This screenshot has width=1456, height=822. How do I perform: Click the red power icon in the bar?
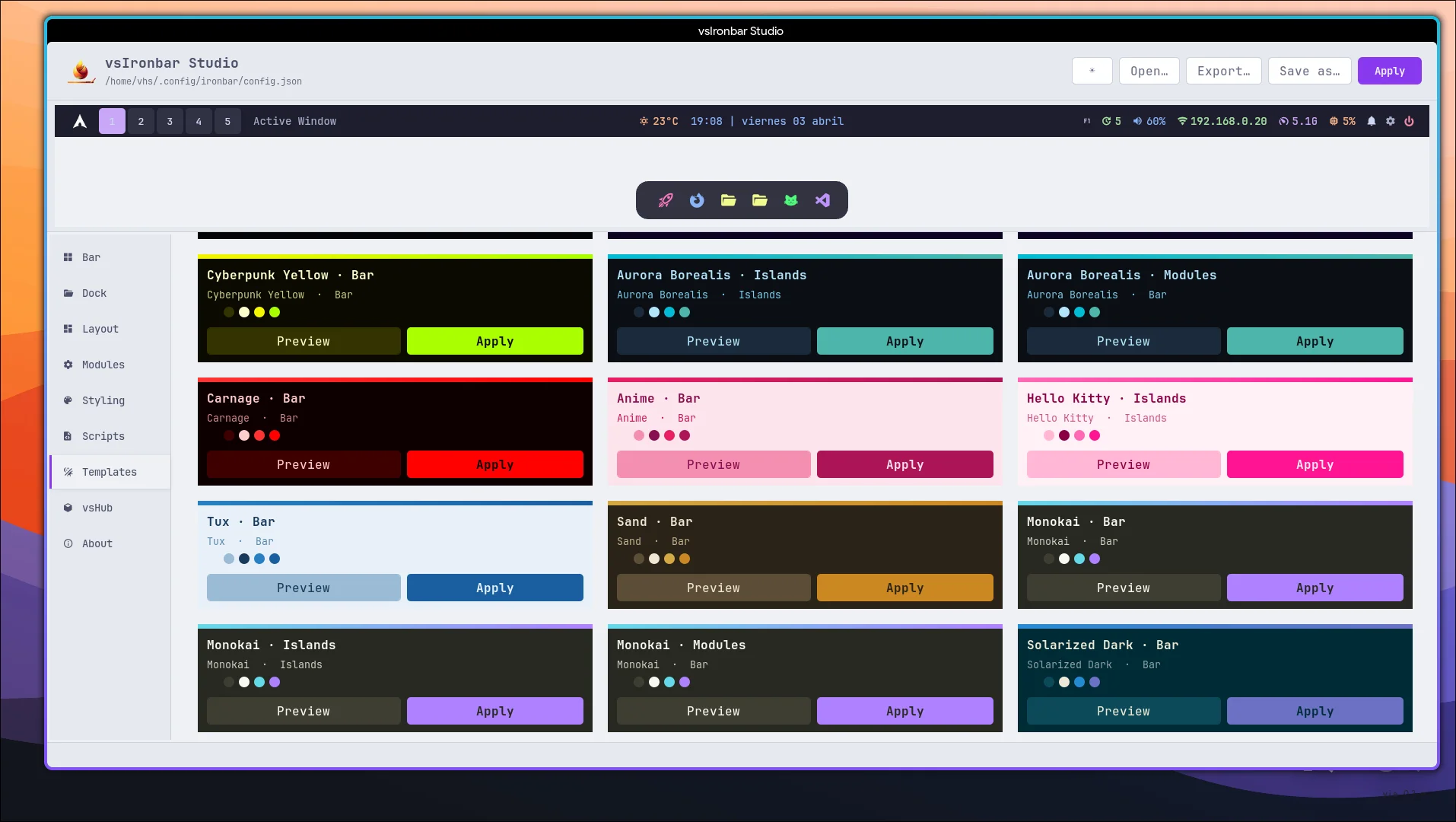(x=1409, y=121)
